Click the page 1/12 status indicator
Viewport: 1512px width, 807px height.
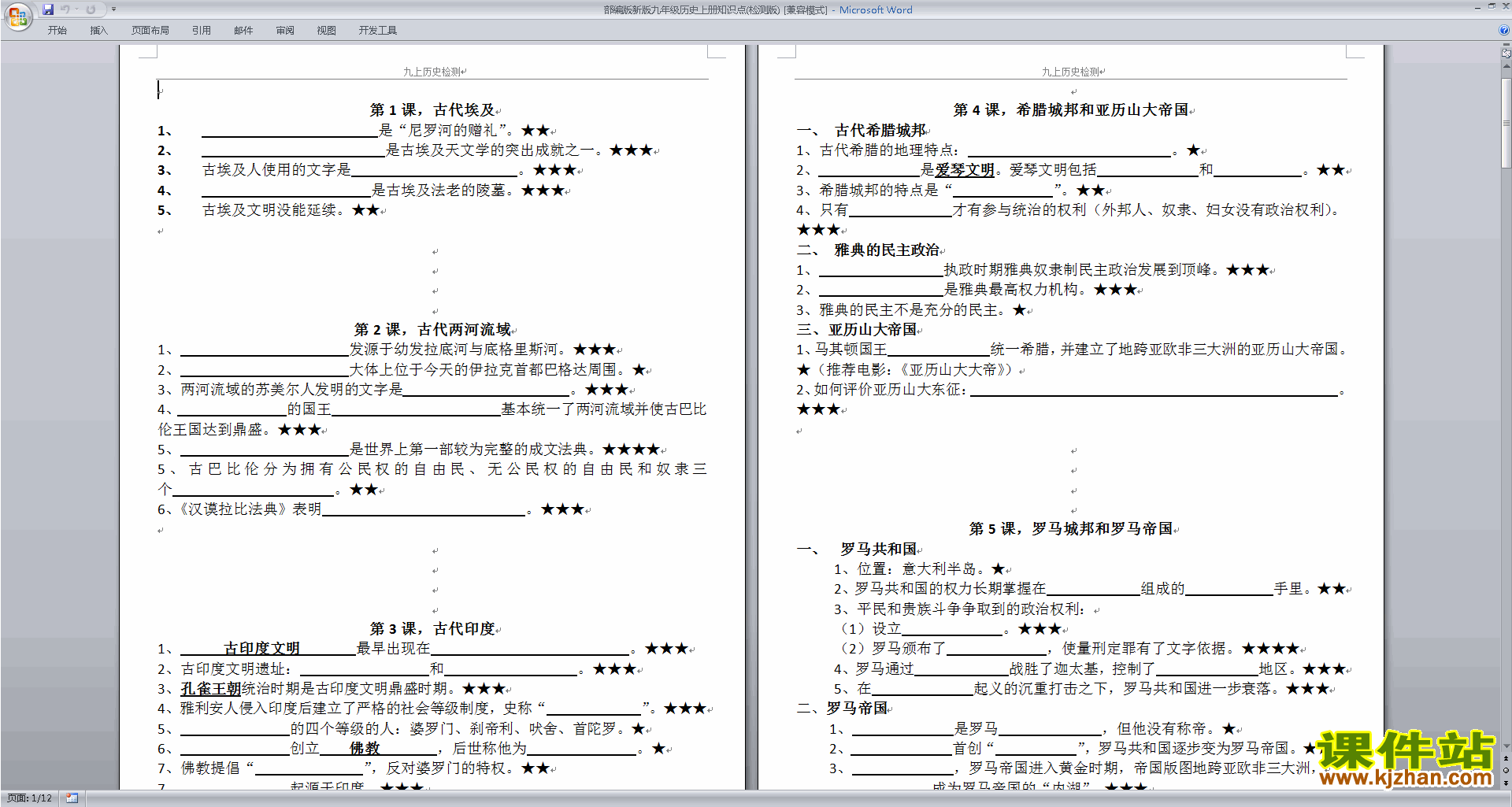[29, 798]
